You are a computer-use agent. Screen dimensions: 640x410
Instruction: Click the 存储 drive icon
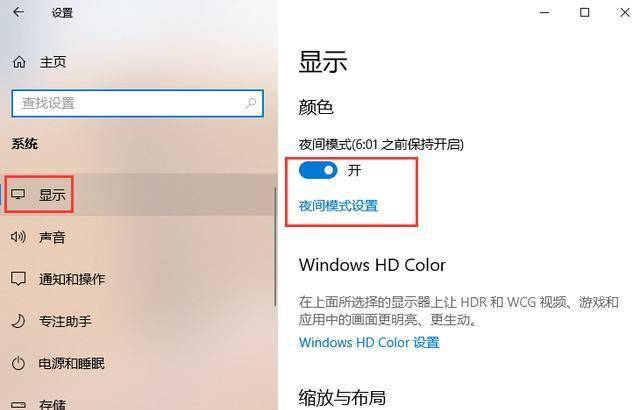coord(18,405)
